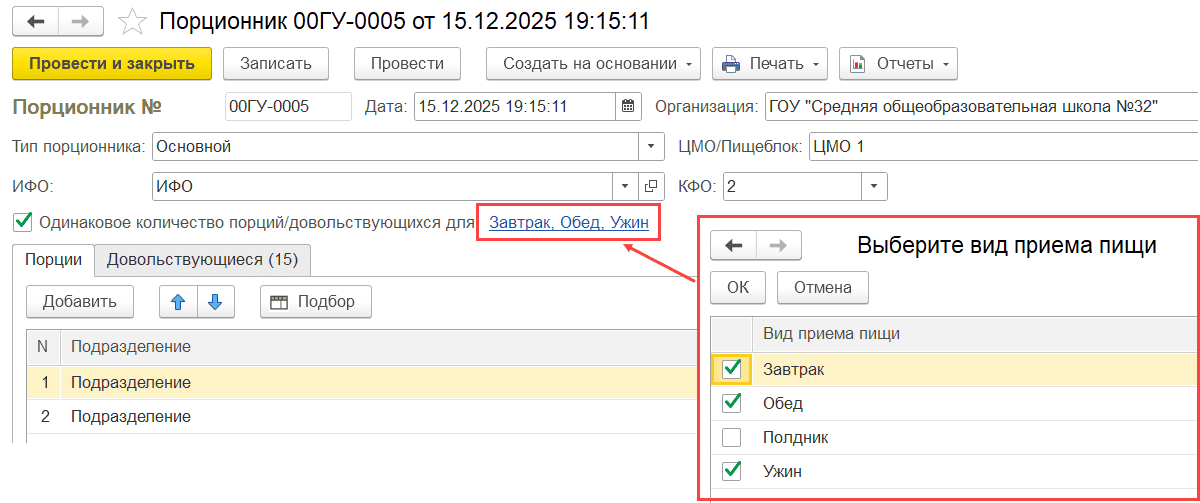1200x503 pixels.
Task: Click the forward arrow in document header
Action: (x=80, y=21)
